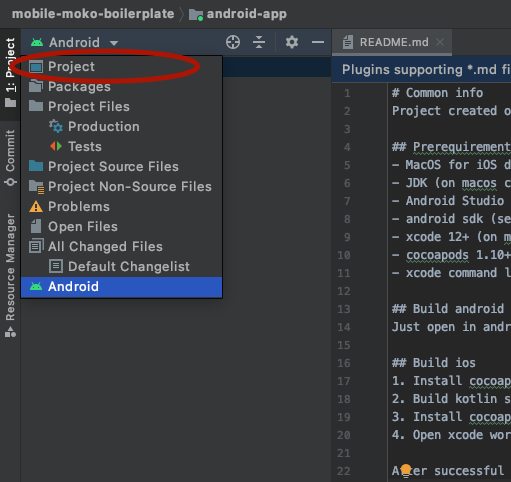
Task: Click the Project Files folder icon
Action: point(36,106)
